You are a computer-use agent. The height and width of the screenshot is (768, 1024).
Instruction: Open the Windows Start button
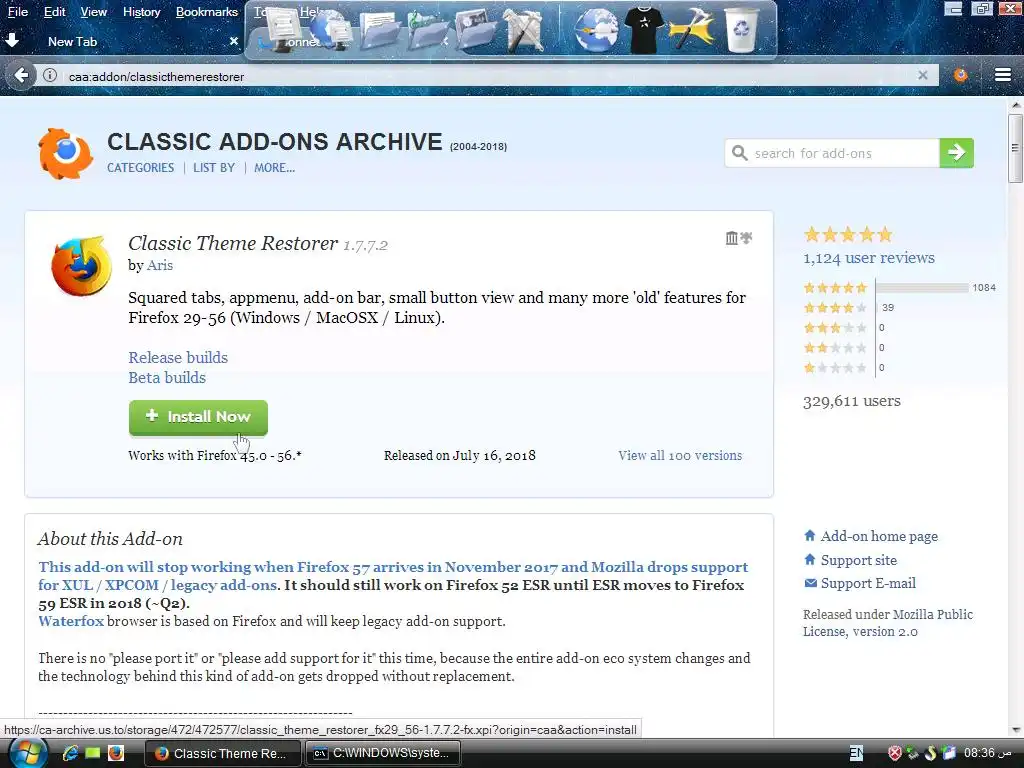pos(28,753)
